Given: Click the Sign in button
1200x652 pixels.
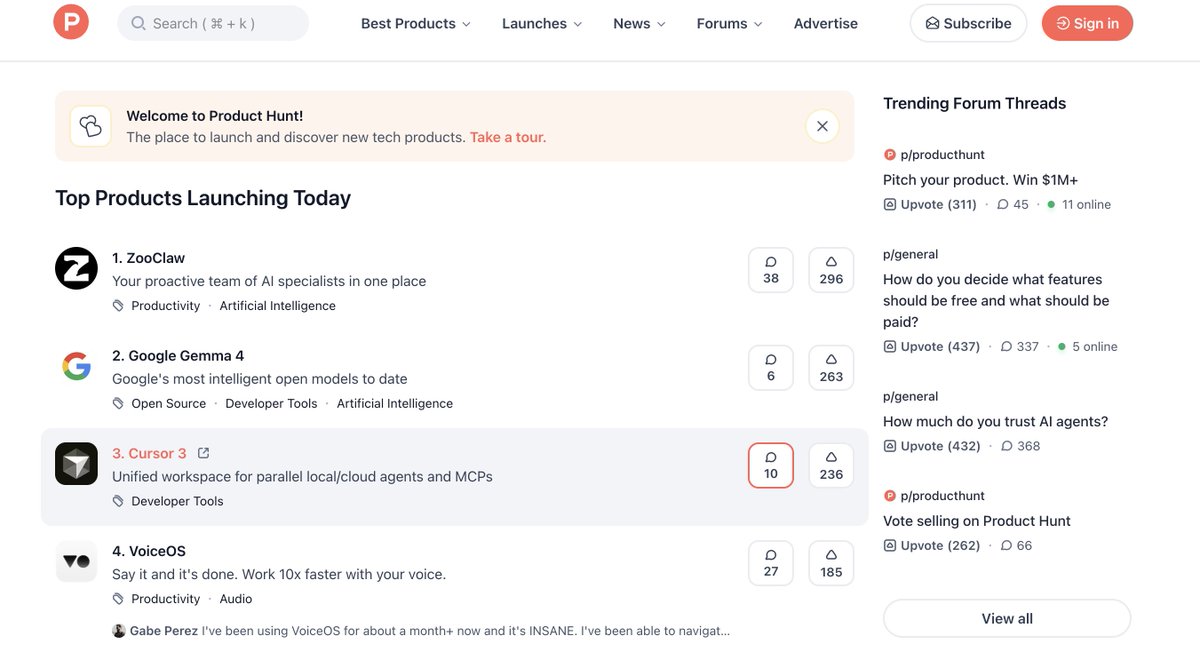Looking at the screenshot, I should [x=1087, y=23].
